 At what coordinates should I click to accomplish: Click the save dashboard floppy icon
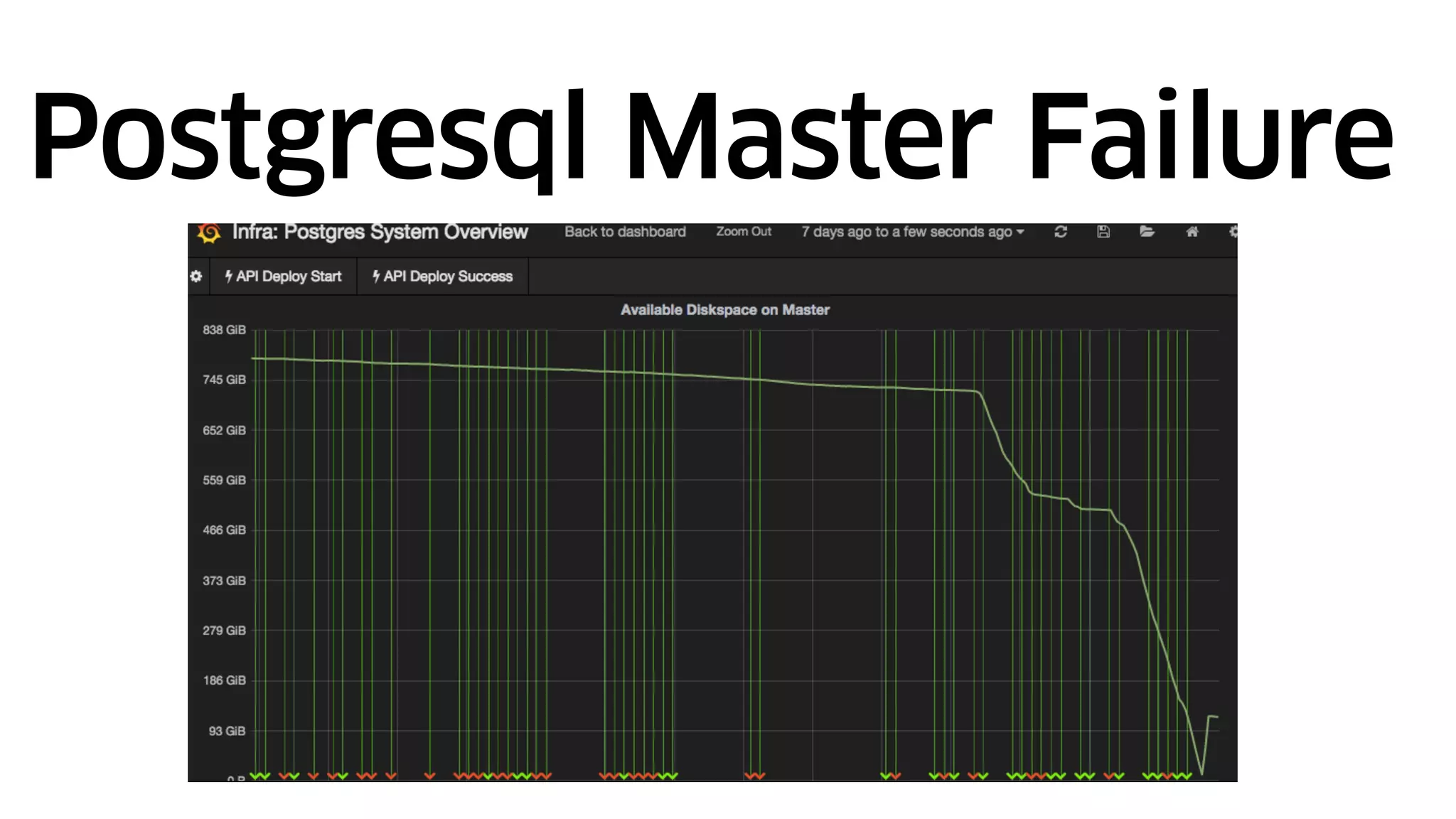1103,232
